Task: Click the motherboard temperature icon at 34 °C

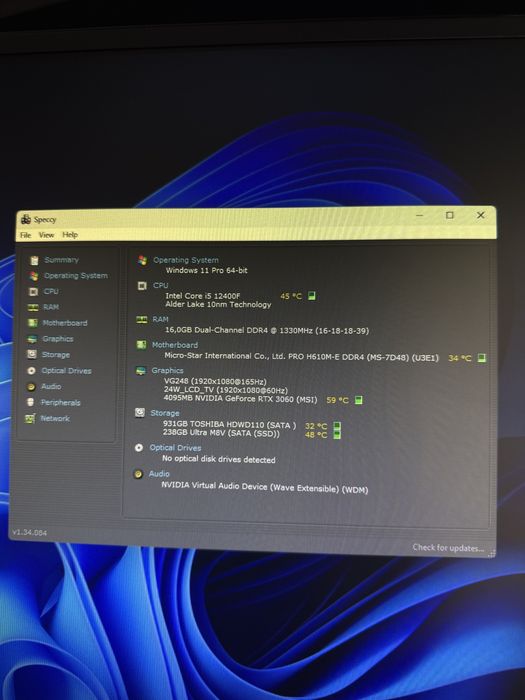Action: click(481, 358)
